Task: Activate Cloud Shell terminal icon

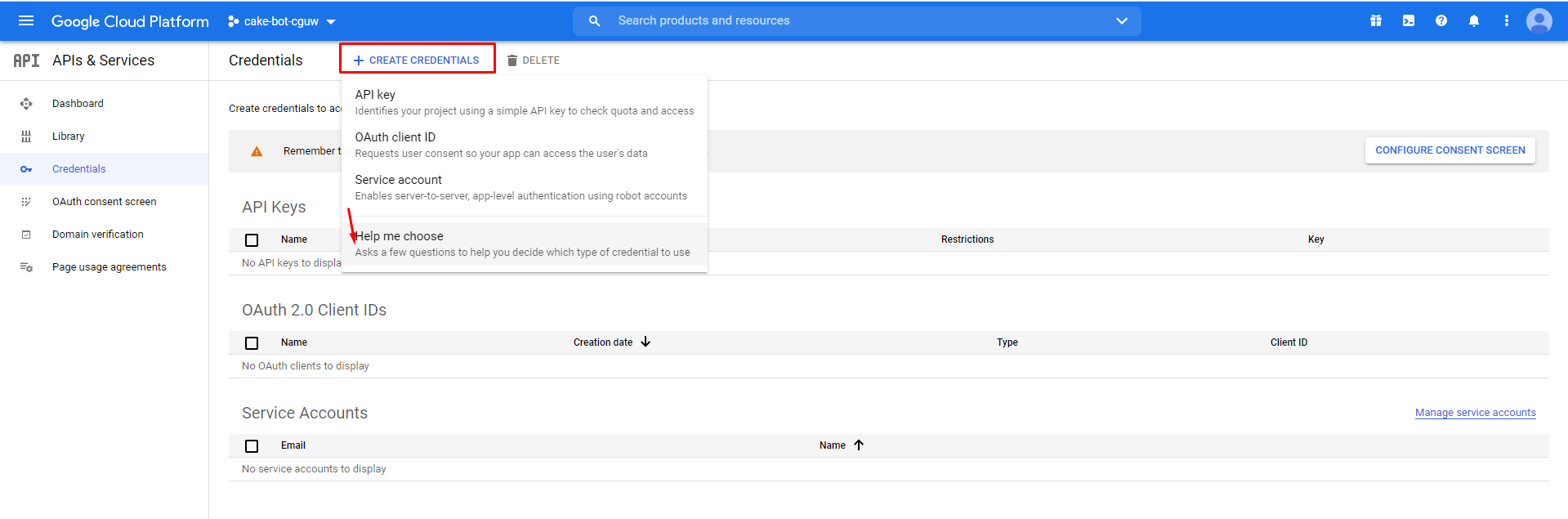Action: click(x=1409, y=20)
